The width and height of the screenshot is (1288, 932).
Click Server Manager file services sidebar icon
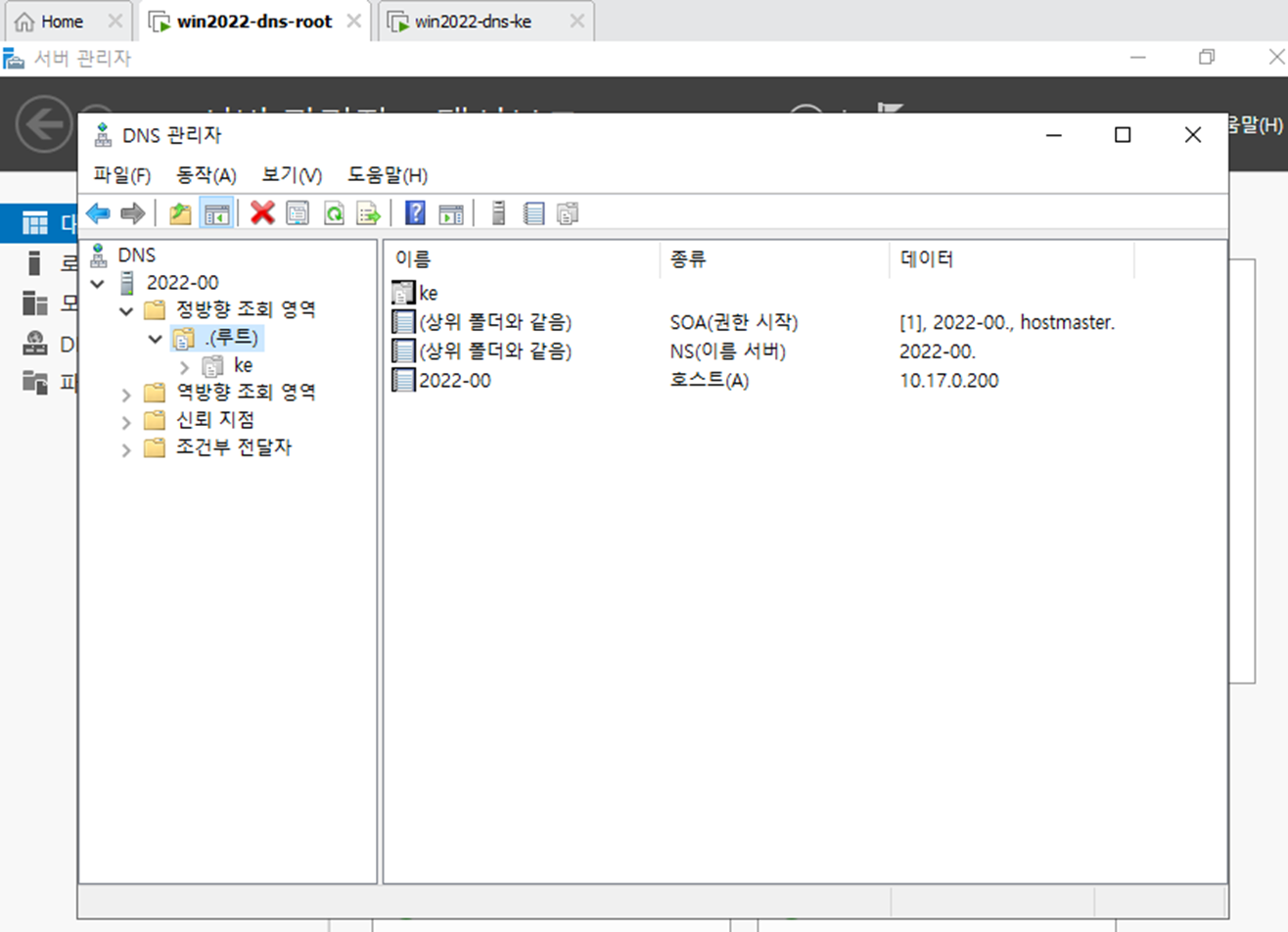pos(35,382)
